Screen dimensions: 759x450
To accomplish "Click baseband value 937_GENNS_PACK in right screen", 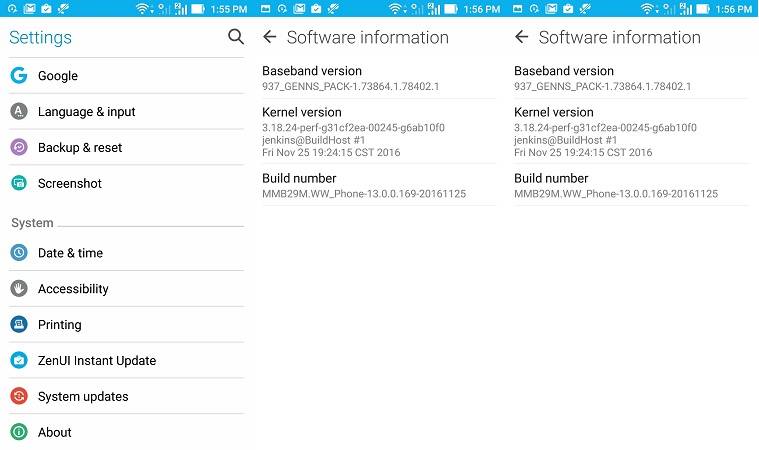I will click(603, 86).
